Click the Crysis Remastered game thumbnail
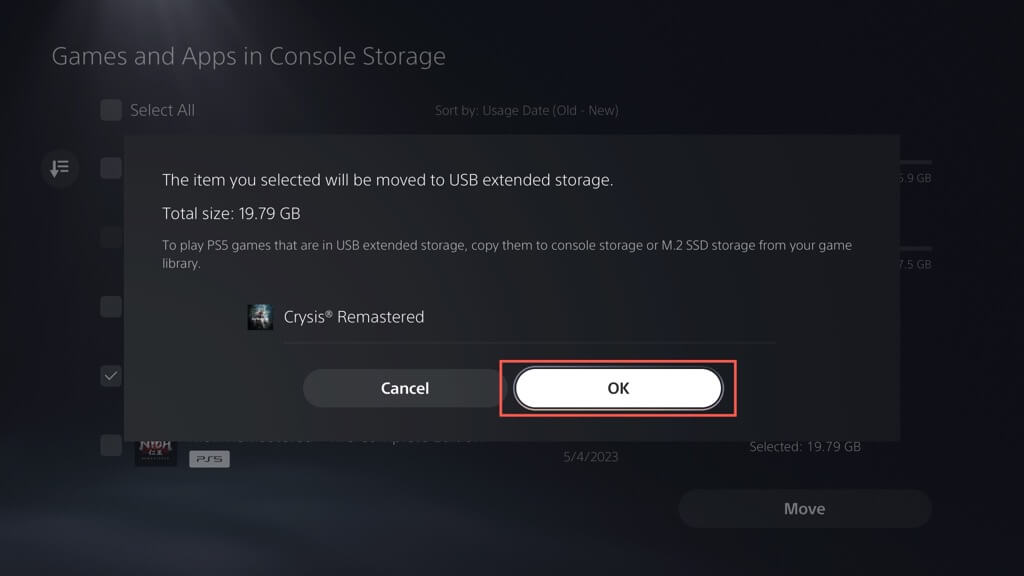 pyautogui.click(x=260, y=317)
